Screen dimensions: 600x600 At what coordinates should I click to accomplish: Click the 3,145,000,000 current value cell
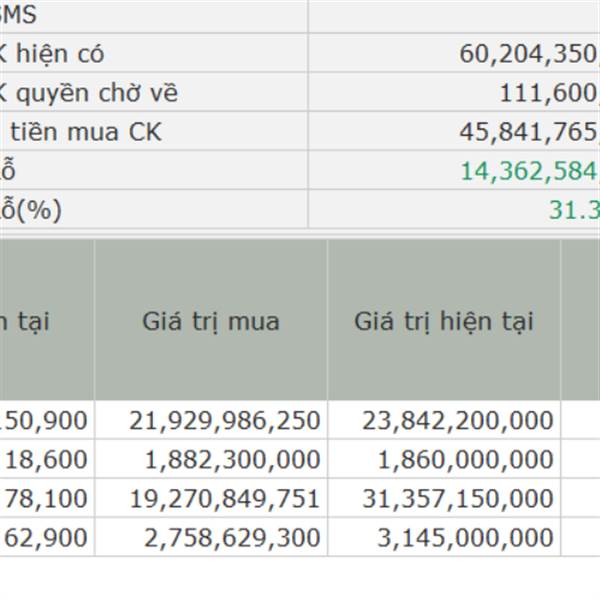[444, 537]
